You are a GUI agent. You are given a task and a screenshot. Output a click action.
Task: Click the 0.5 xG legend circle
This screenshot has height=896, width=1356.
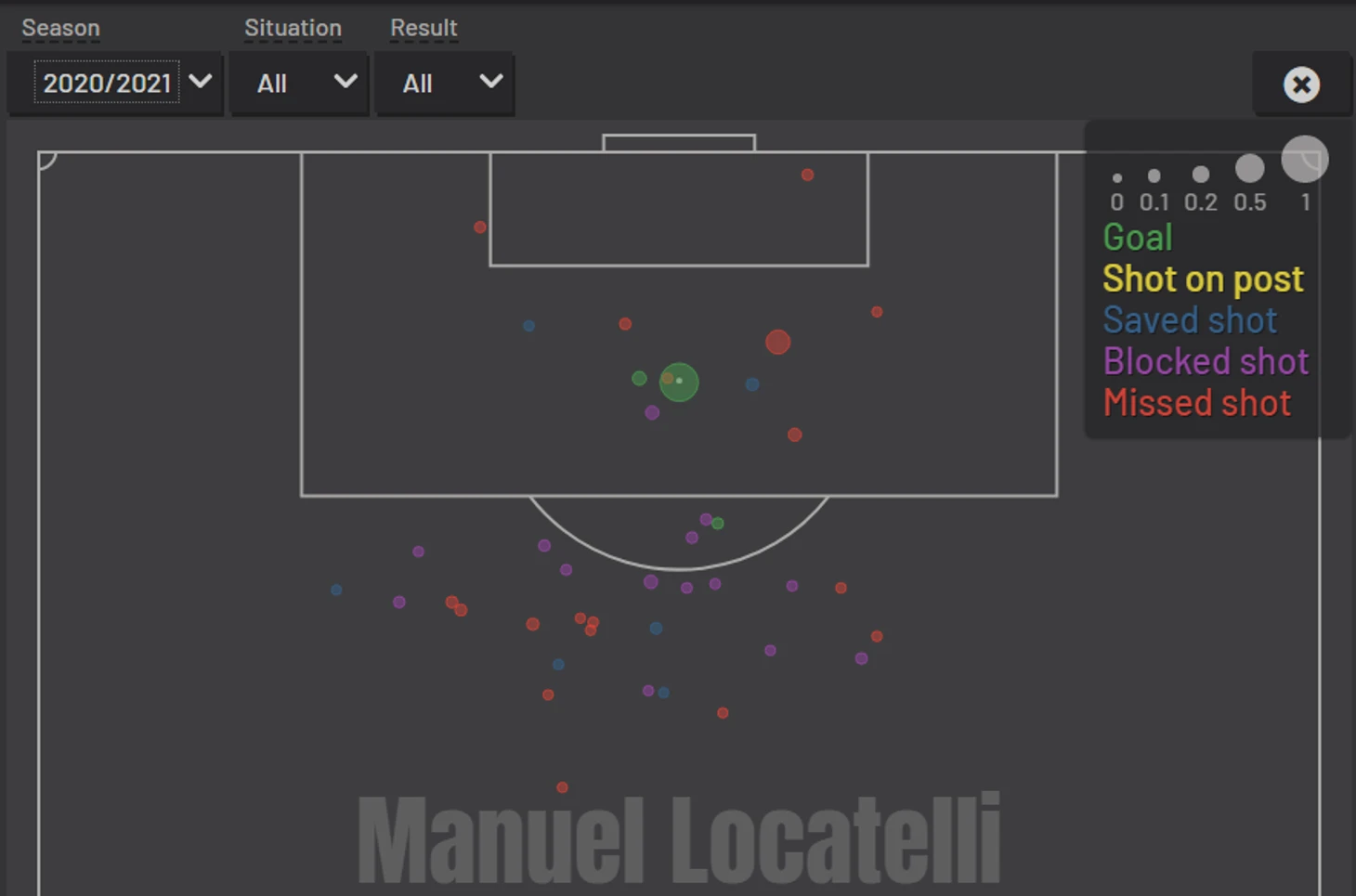click(1250, 168)
